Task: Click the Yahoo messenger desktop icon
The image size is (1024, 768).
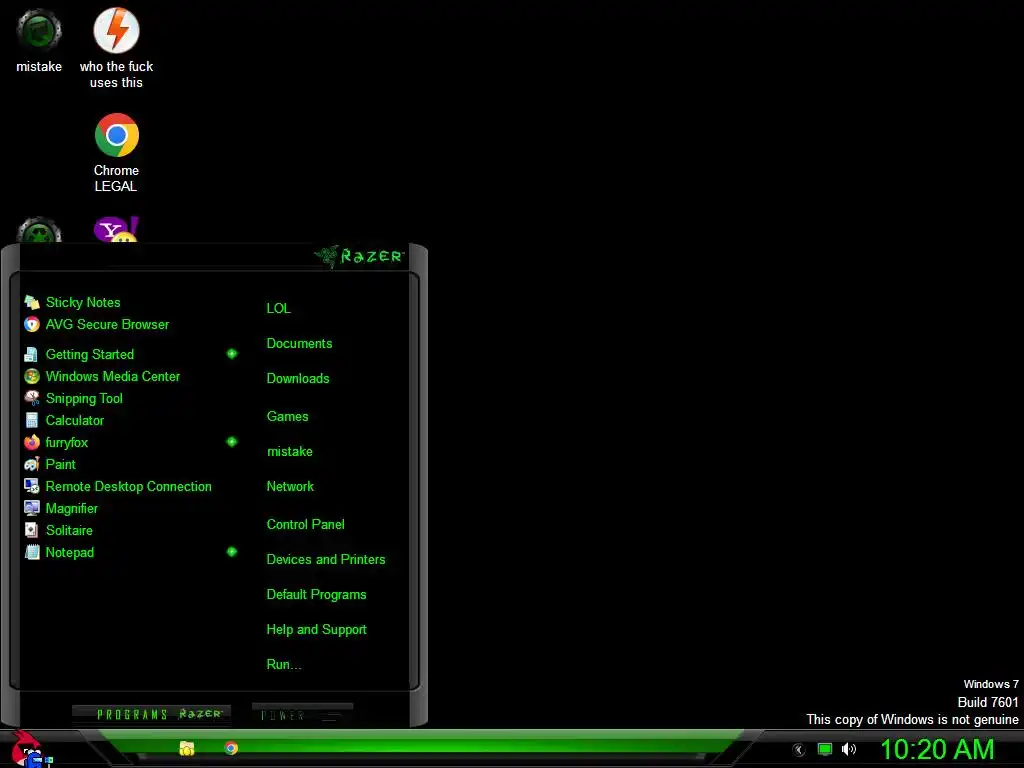Action: coord(116,230)
